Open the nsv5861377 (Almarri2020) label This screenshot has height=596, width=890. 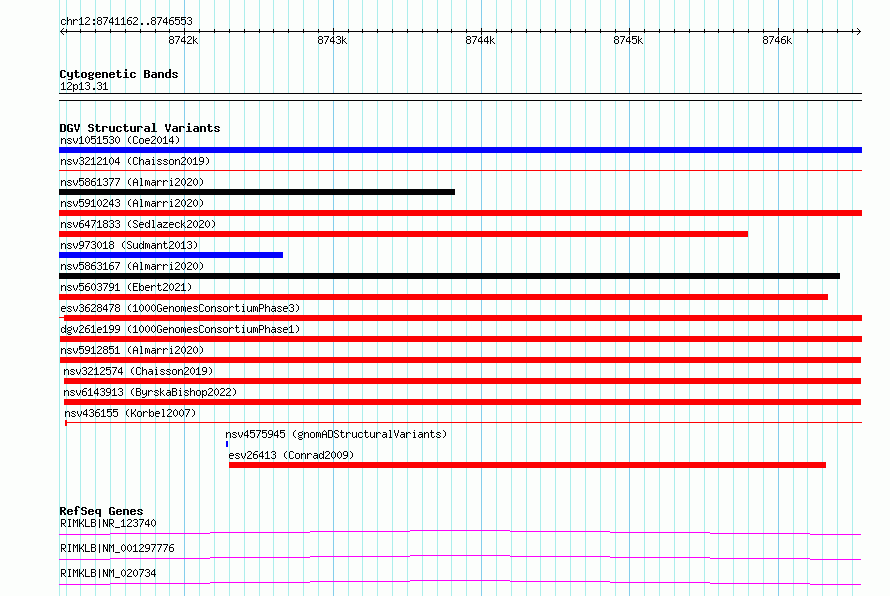(132, 182)
